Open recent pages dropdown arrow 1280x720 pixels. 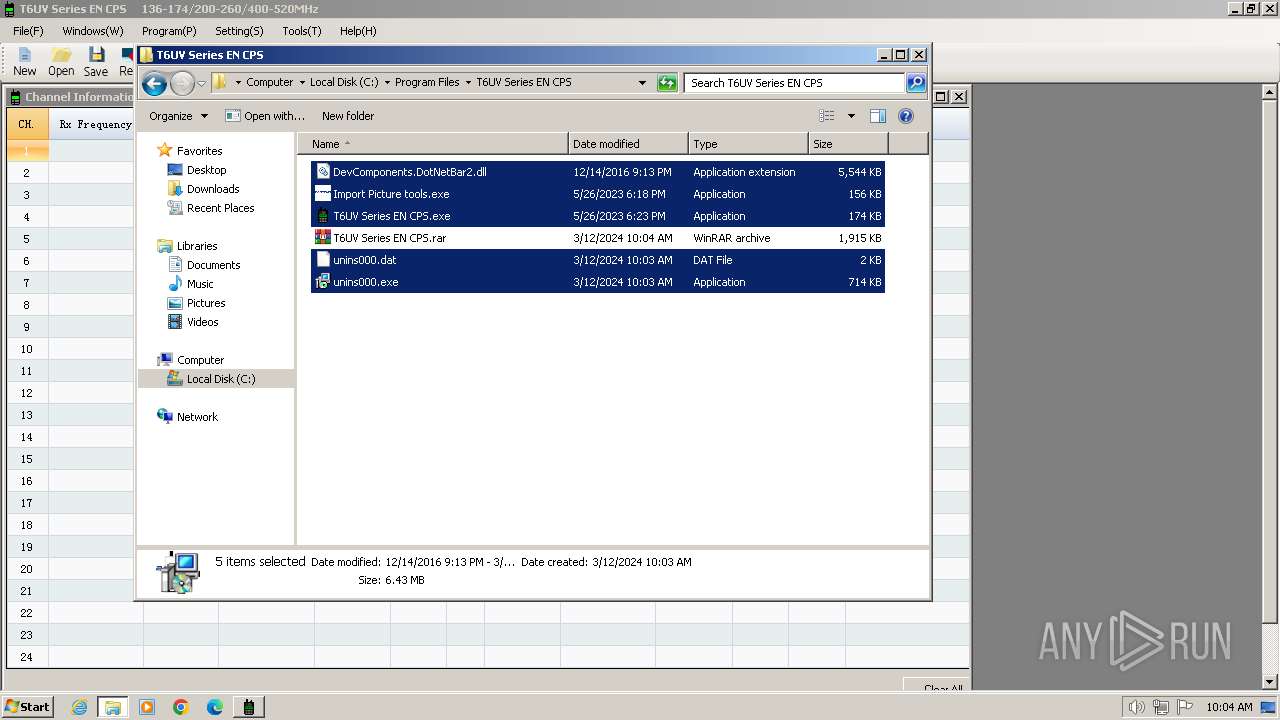pyautogui.click(x=201, y=83)
